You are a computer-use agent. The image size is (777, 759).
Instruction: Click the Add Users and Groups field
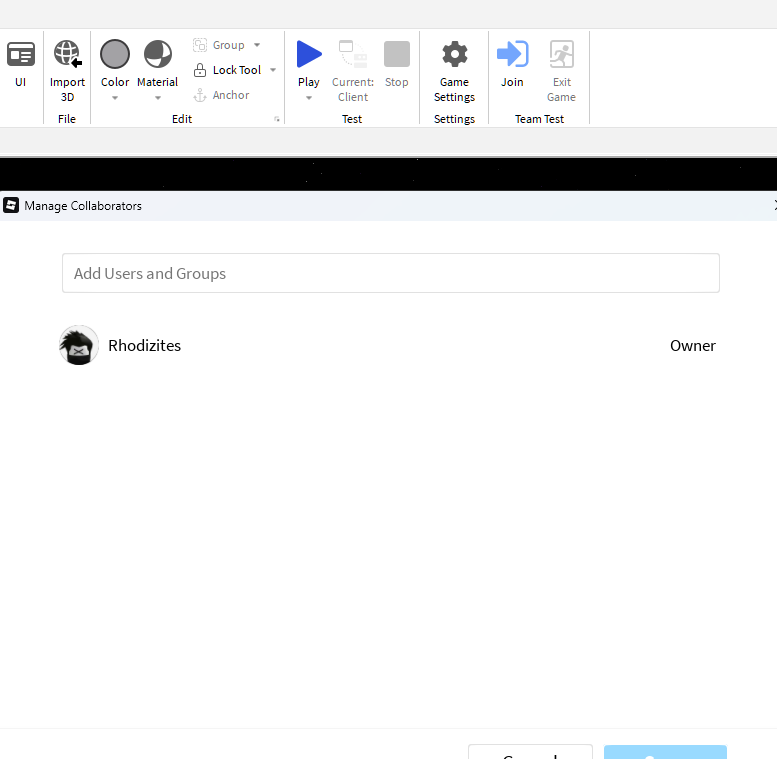(390, 273)
